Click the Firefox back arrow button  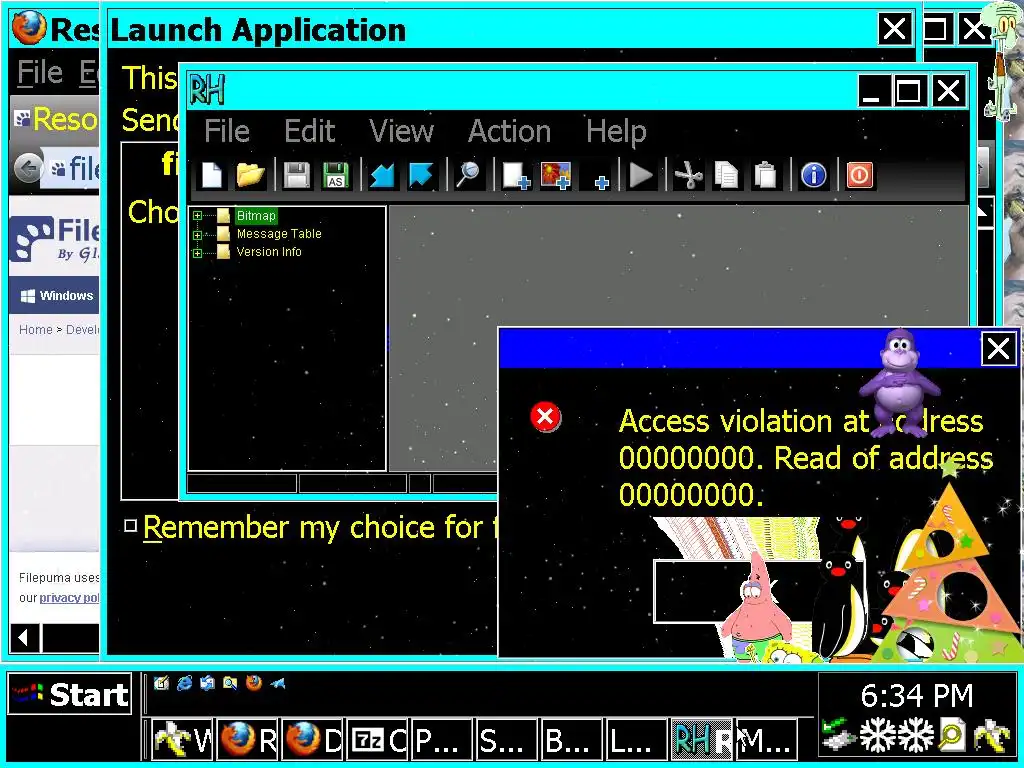tap(28, 169)
